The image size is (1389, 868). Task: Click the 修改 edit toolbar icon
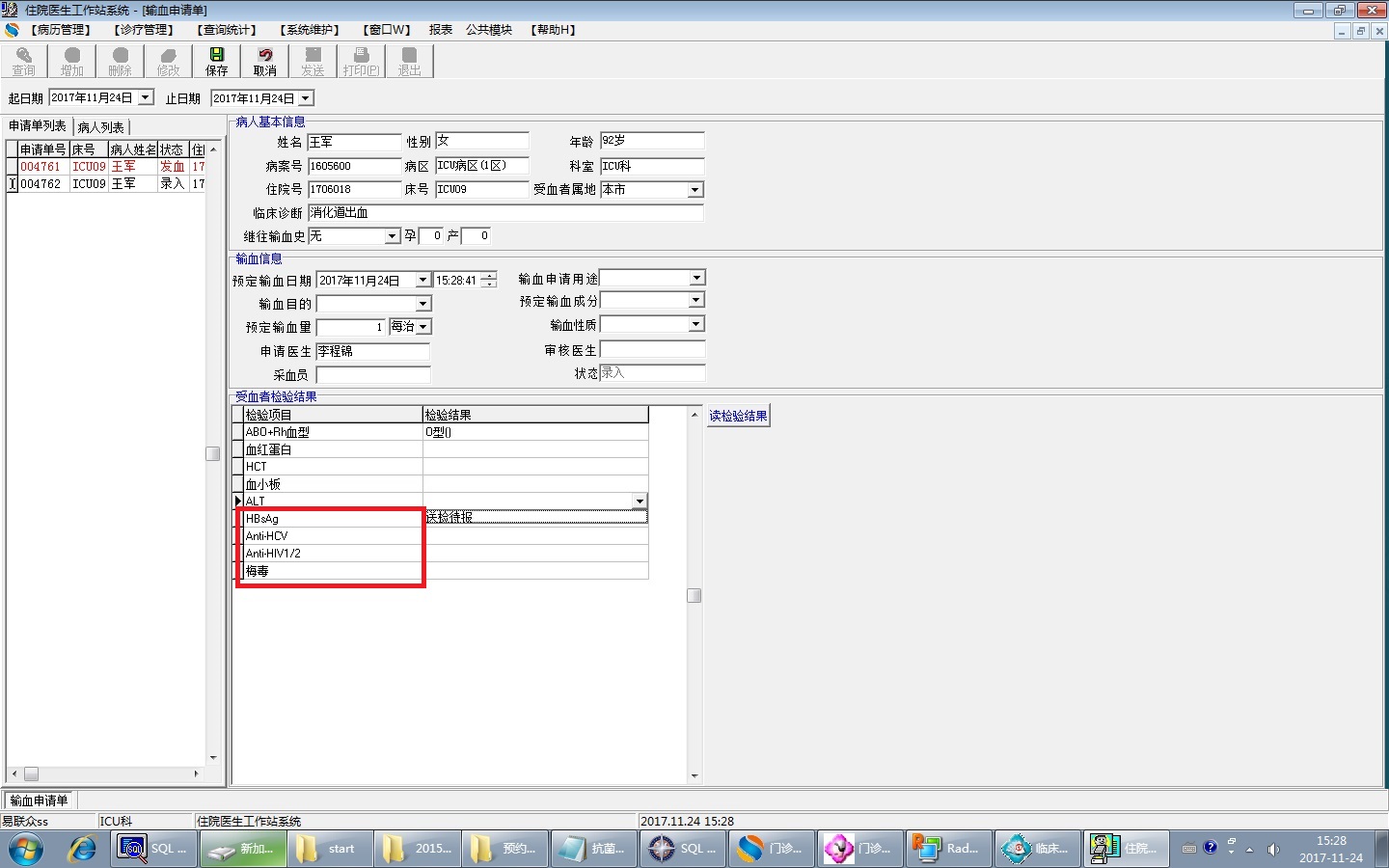169,62
